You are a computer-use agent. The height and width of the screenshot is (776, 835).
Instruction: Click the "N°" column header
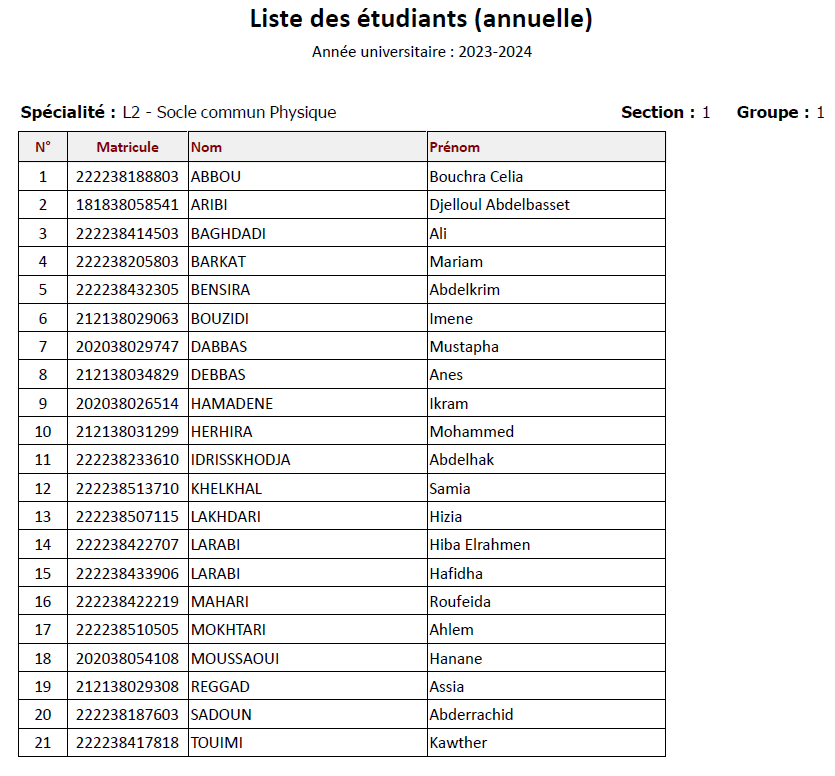(43, 147)
